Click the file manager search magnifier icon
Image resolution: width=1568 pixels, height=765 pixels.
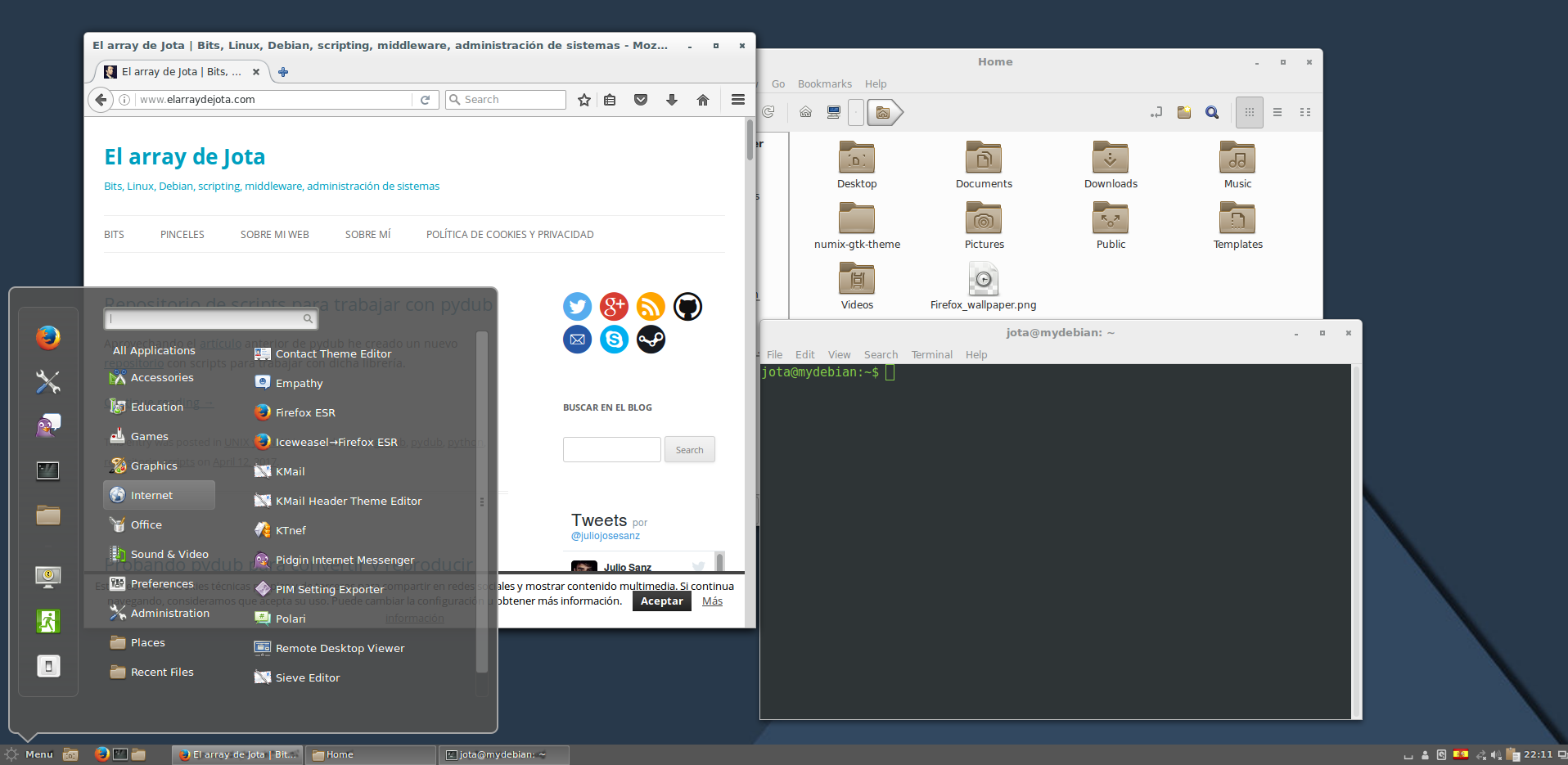click(x=1212, y=112)
